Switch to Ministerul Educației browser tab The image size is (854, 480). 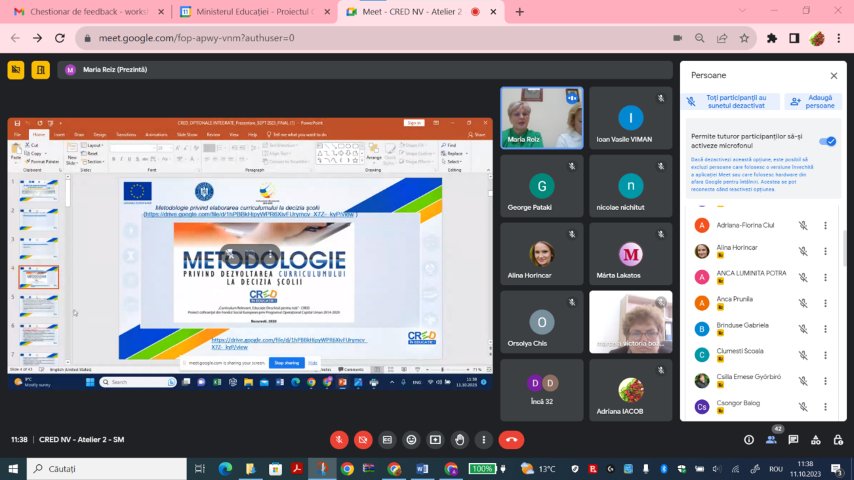[252, 12]
